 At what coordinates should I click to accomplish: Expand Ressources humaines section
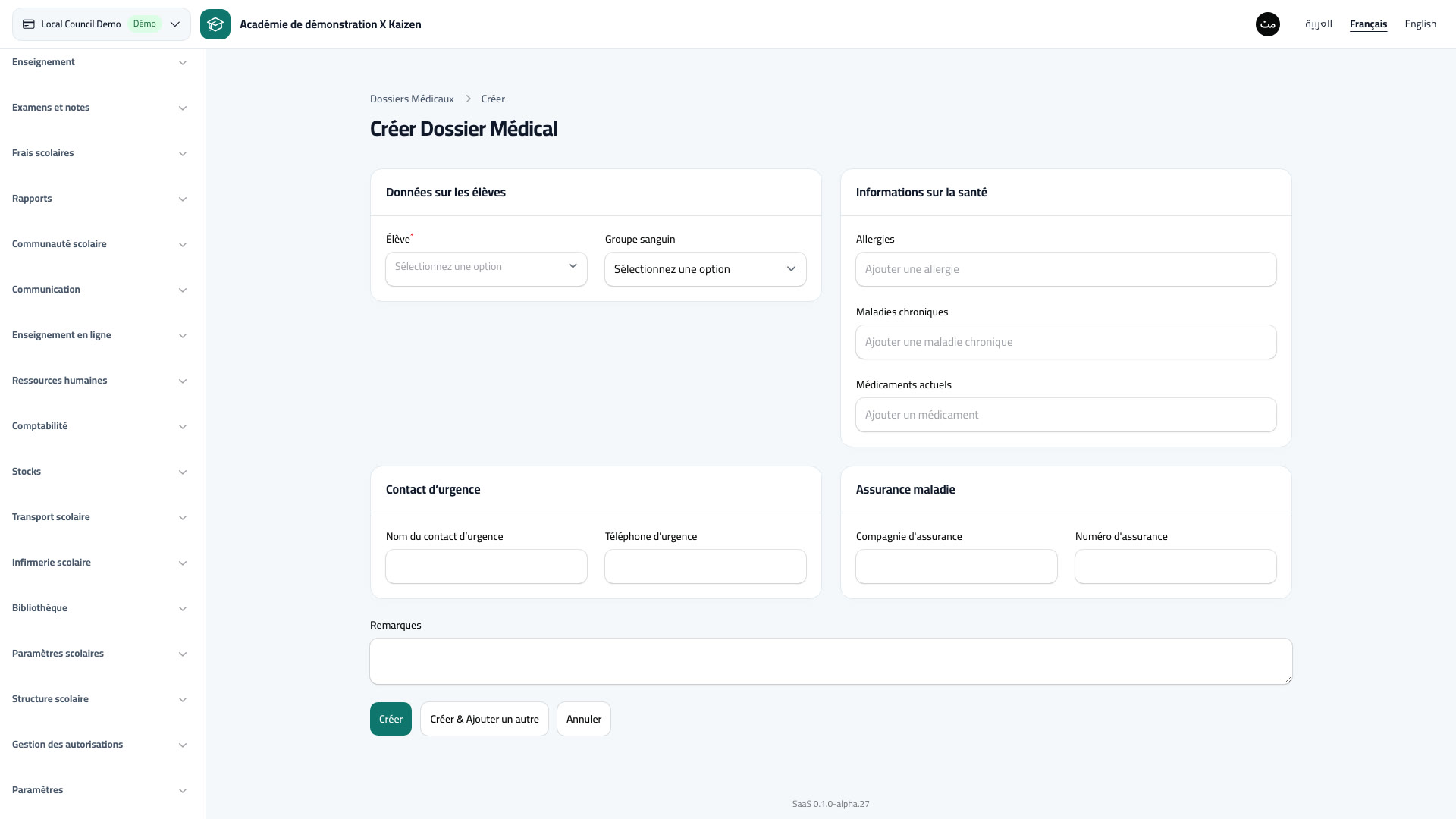pyautogui.click(x=99, y=381)
